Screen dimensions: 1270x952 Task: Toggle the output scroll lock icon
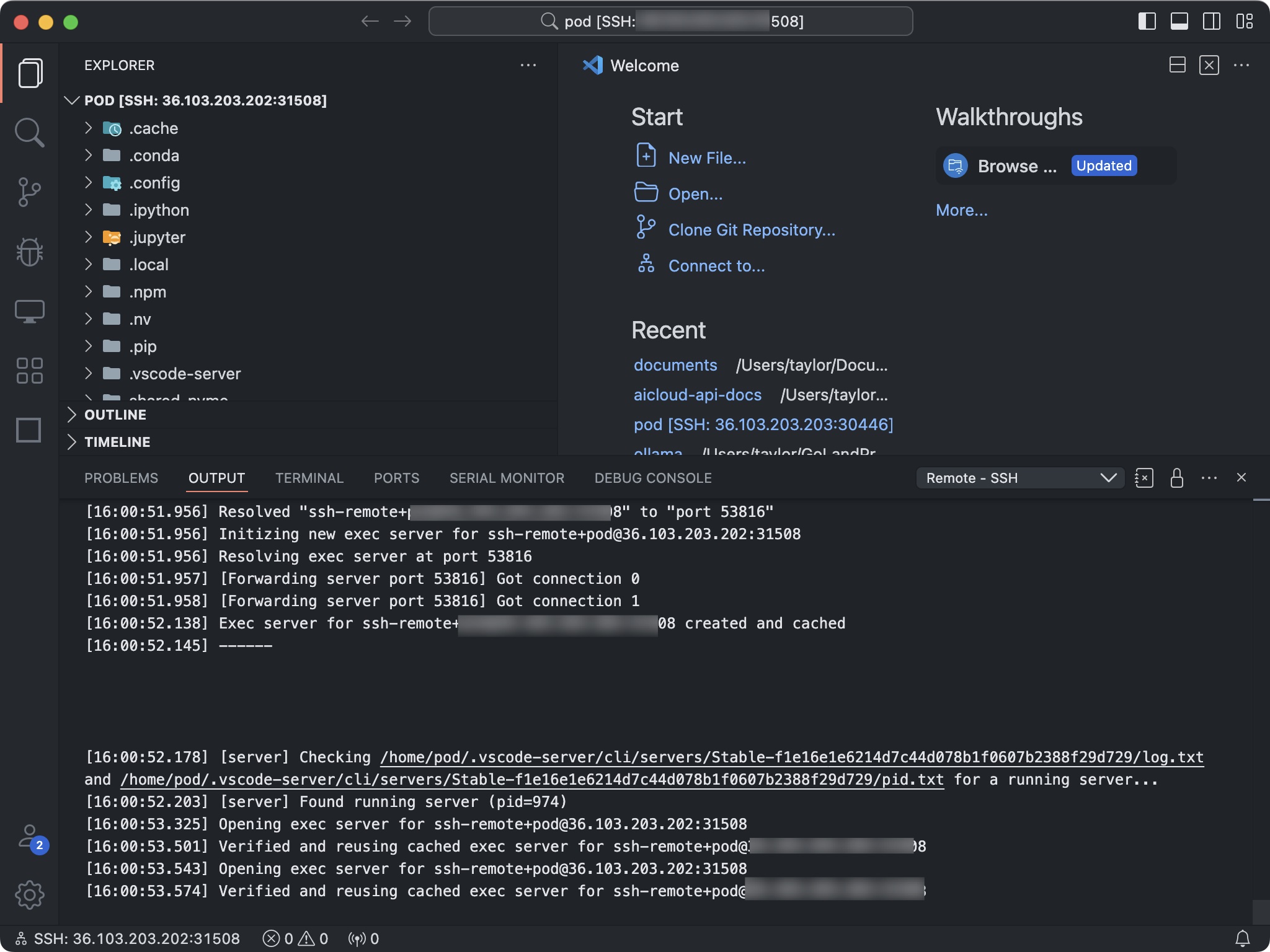click(x=1176, y=478)
